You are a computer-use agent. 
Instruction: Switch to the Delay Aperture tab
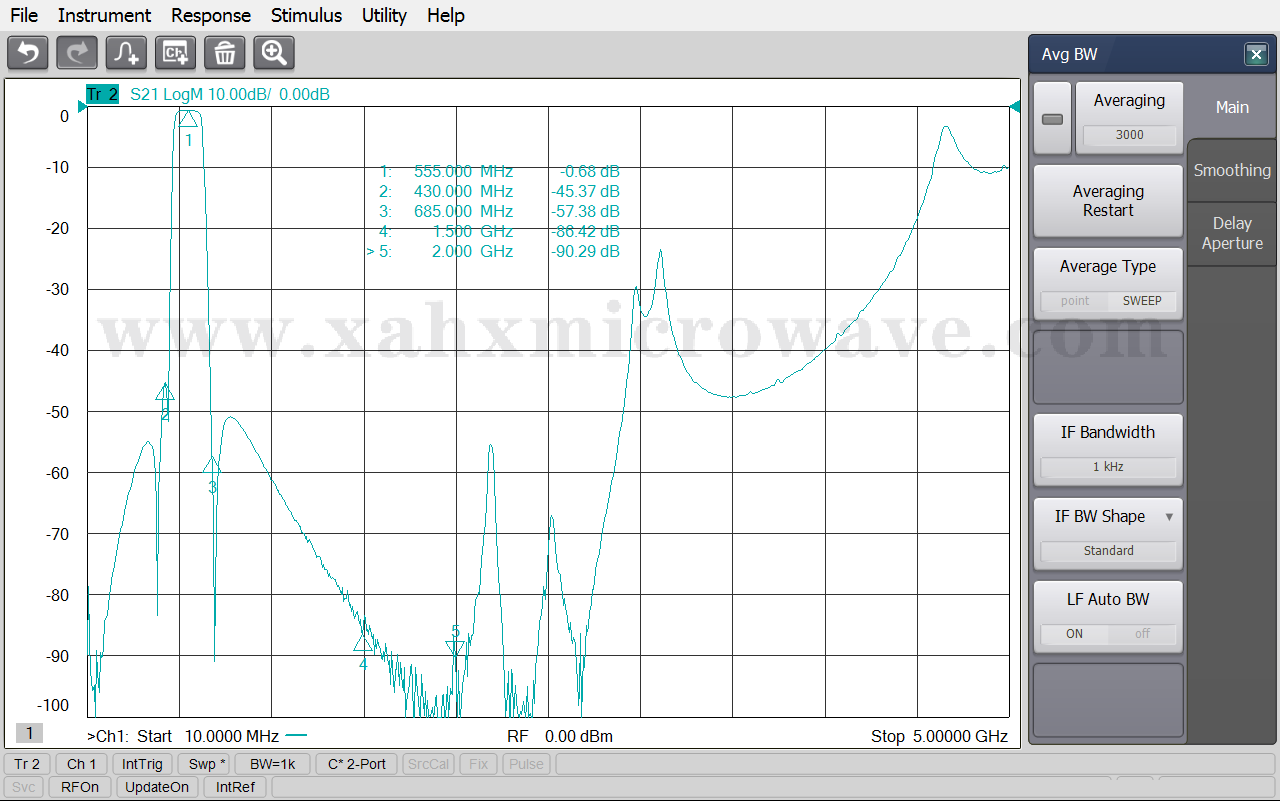coord(1232,233)
